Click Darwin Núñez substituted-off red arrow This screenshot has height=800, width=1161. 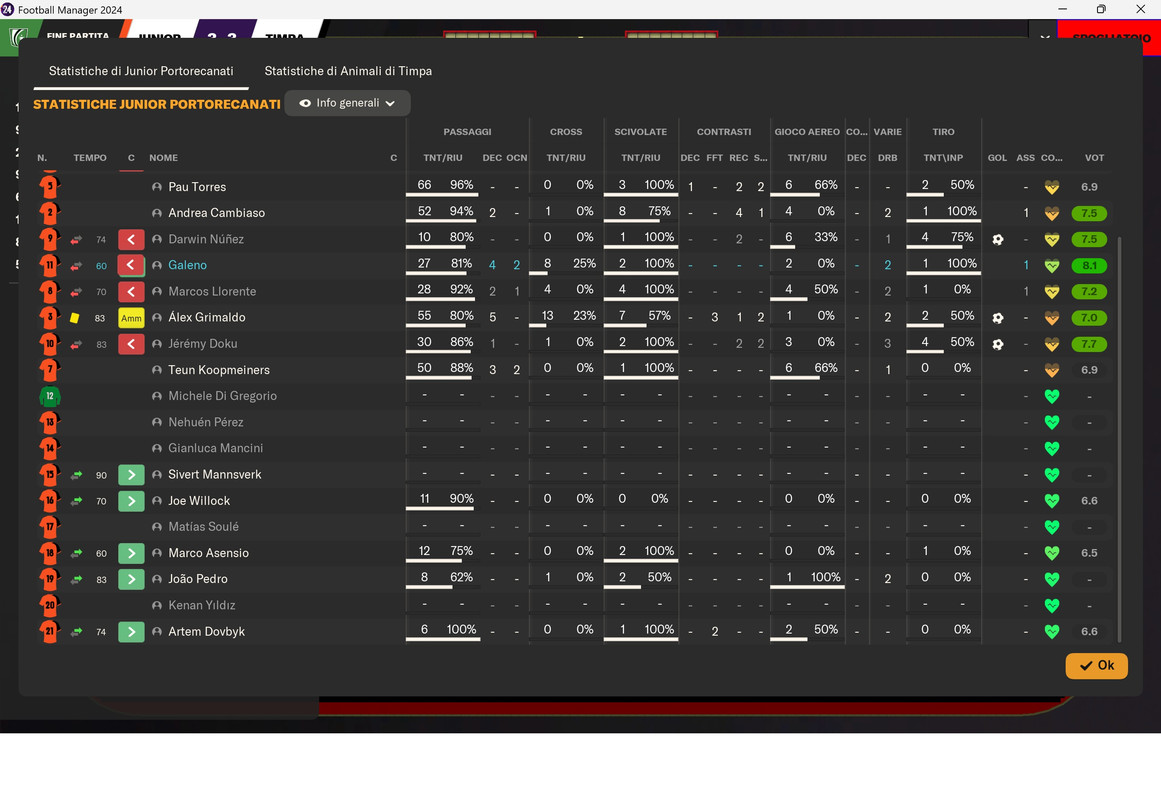tap(131, 239)
